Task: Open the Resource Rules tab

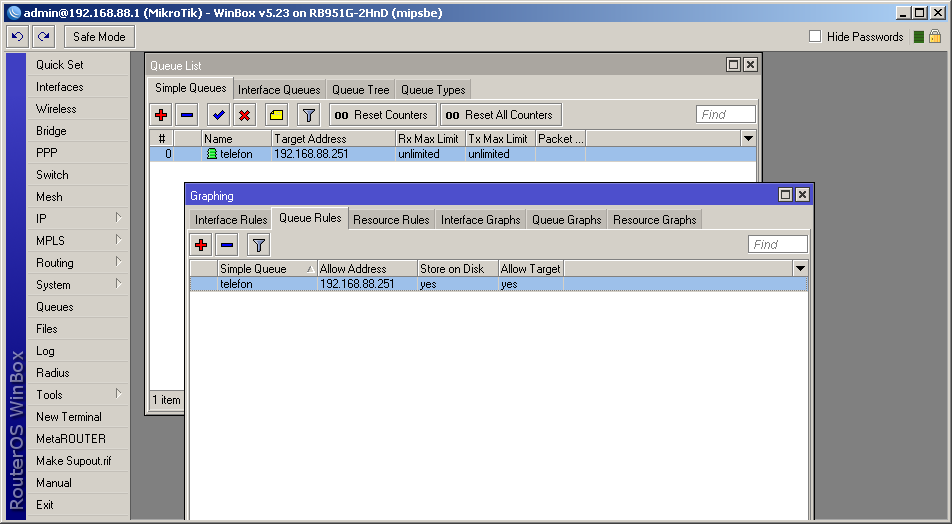Action: pyautogui.click(x=392, y=220)
